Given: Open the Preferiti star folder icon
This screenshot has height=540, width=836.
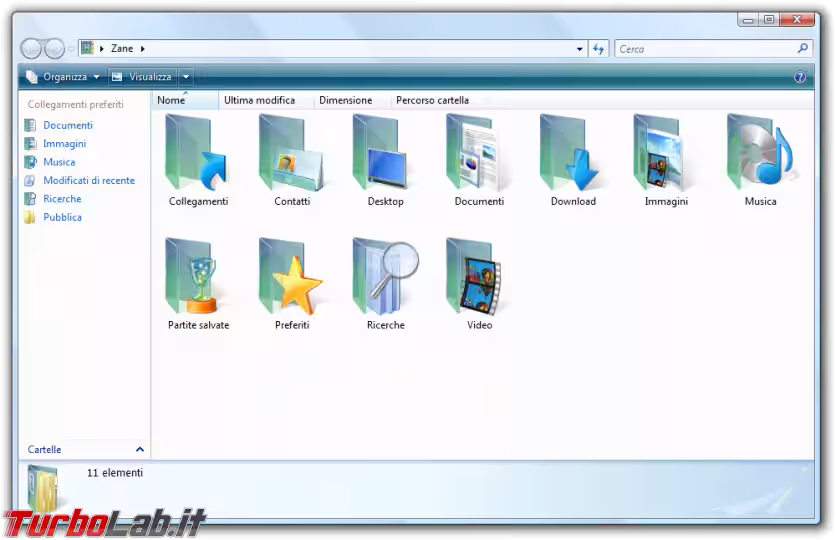Looking at the screenshot, I should [x=291, y=278].
